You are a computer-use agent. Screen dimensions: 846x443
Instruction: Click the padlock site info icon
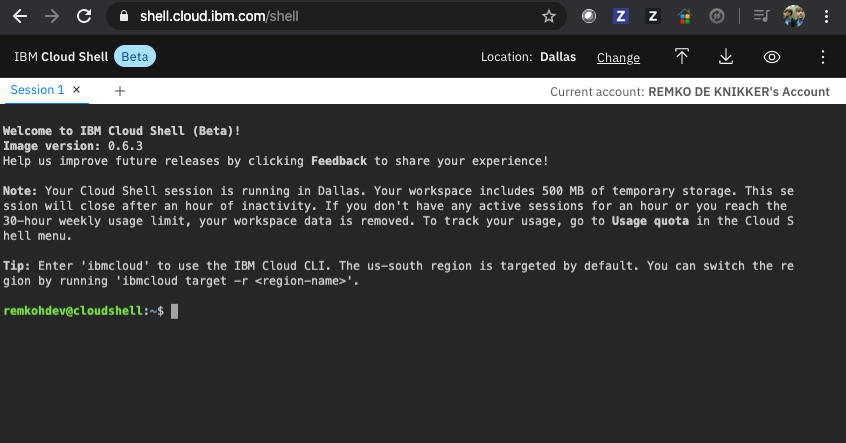tap(124, 16)
